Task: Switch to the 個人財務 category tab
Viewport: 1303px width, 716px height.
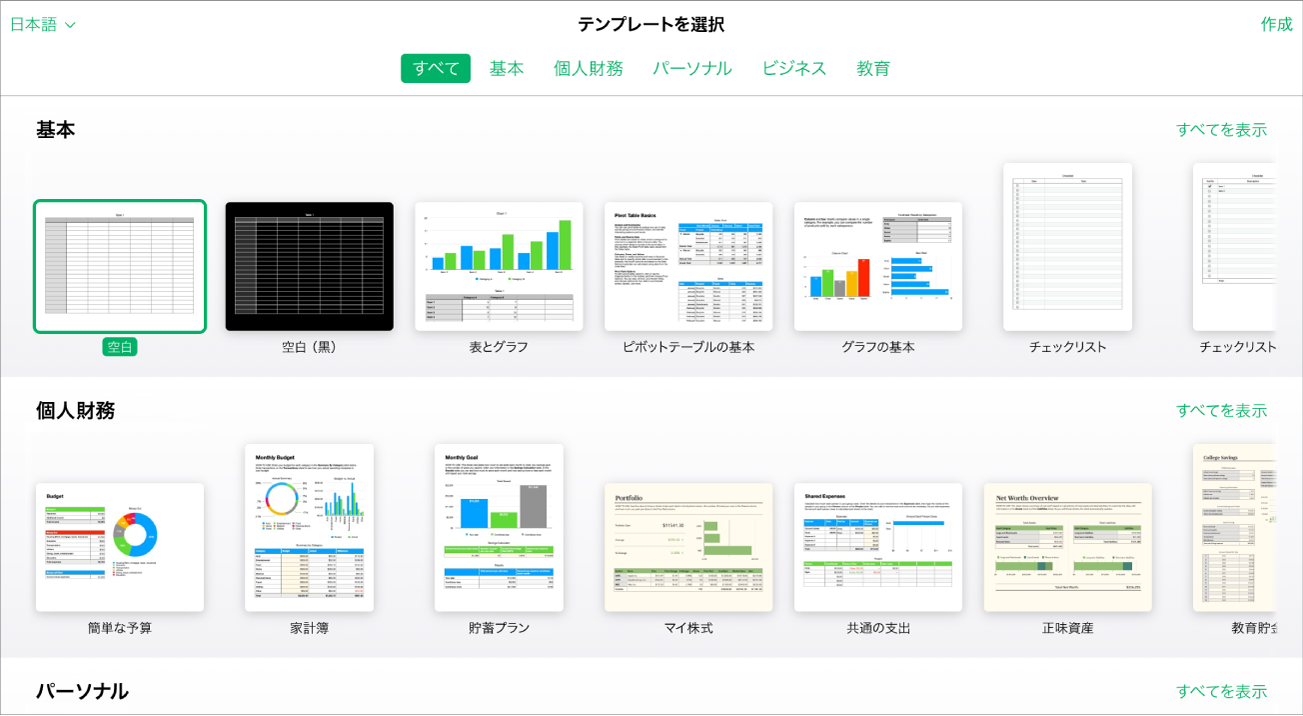Action: tap(588, 68)
